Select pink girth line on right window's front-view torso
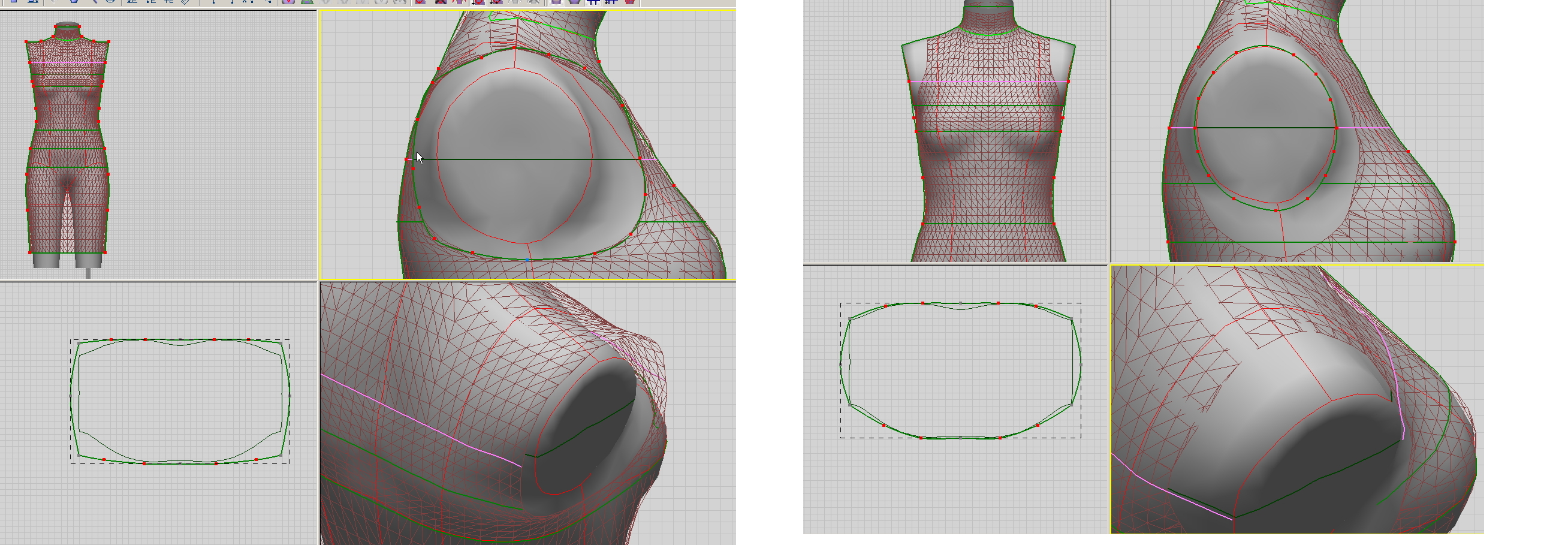 [x=988, y=82]
